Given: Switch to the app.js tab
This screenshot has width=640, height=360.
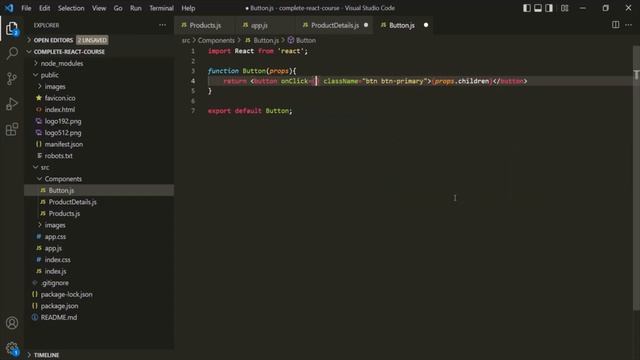Looking at the screenshot, I should 264,25.
